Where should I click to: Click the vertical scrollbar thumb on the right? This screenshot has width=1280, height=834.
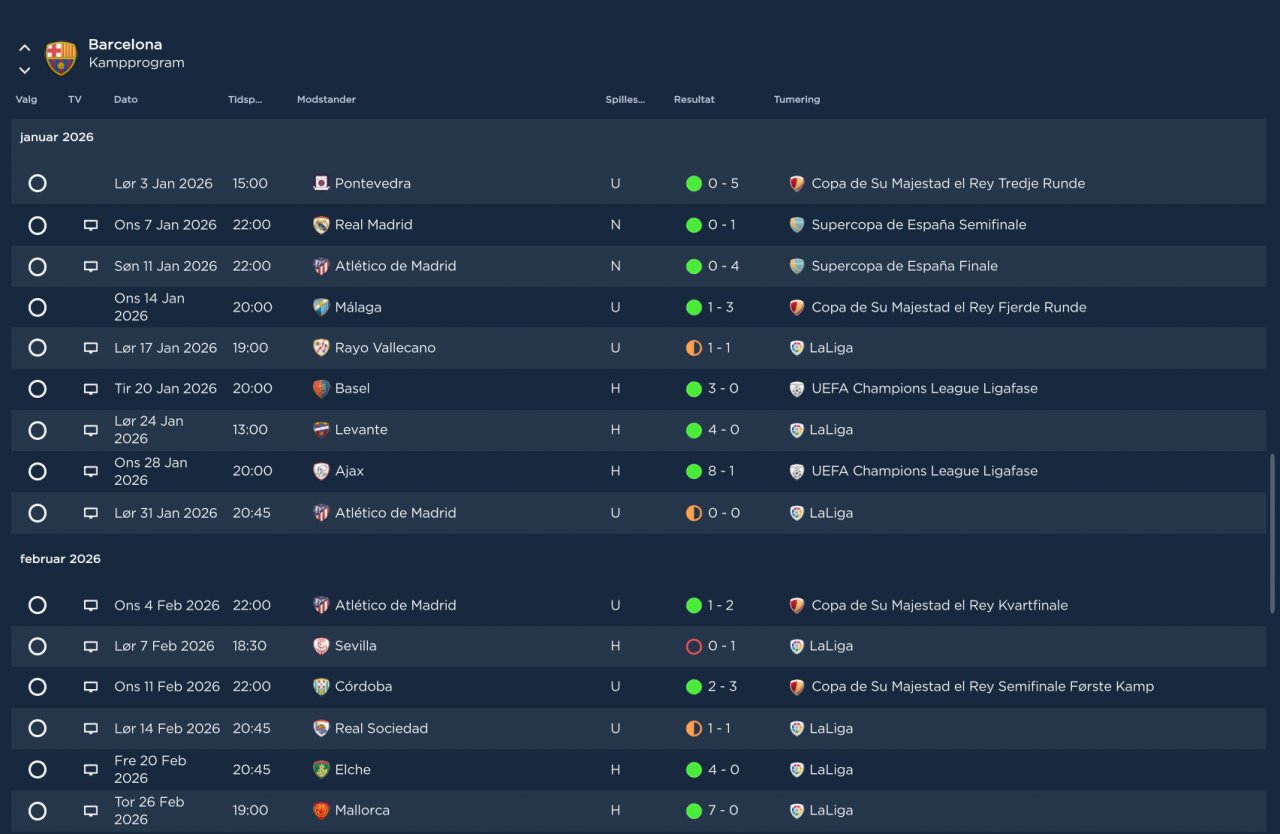click(x=1274, y=533)
